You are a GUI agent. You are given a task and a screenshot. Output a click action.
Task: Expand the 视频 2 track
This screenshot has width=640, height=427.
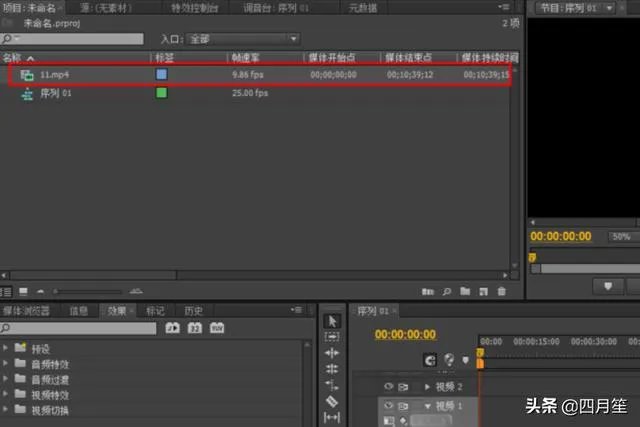pyautogui.click(x=427, y=387)
